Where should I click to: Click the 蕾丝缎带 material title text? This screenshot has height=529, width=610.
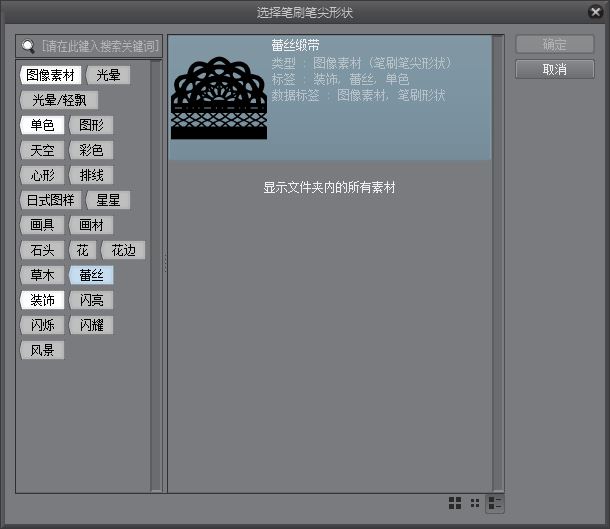click(295, 46)
